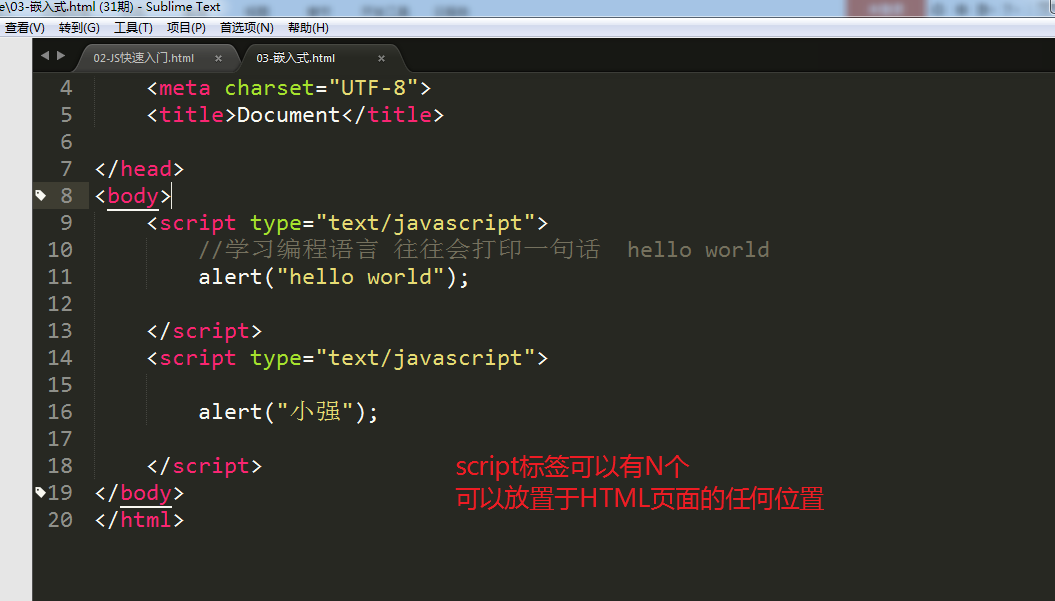Open the 查看(V) menu
Screen dimensions: 1055x601
[25, 28]
